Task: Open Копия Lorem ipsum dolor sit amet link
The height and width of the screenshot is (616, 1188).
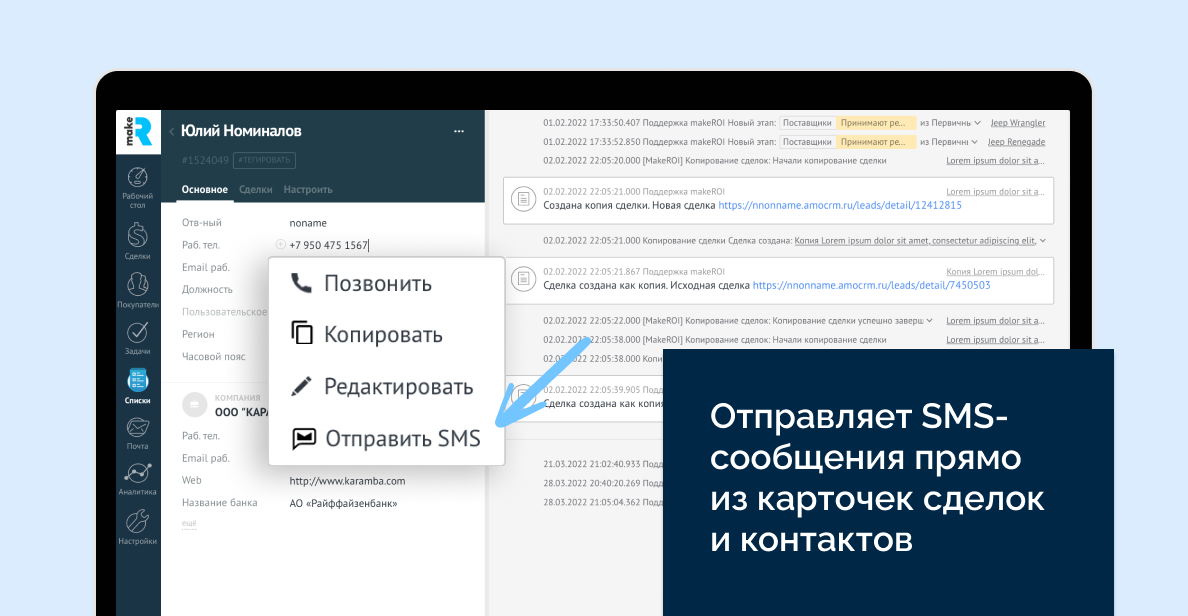Action: pyautogui.click(x=915, y=241)
